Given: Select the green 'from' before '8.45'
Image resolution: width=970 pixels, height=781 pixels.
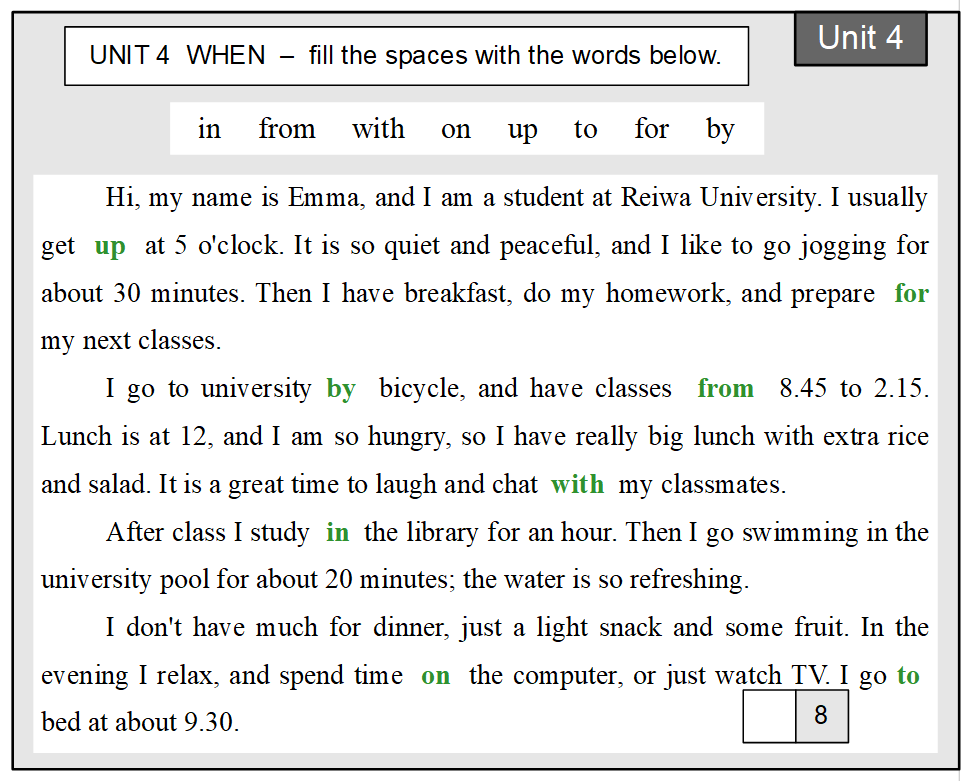Looking at the screenshot, I should coord(726,388).
